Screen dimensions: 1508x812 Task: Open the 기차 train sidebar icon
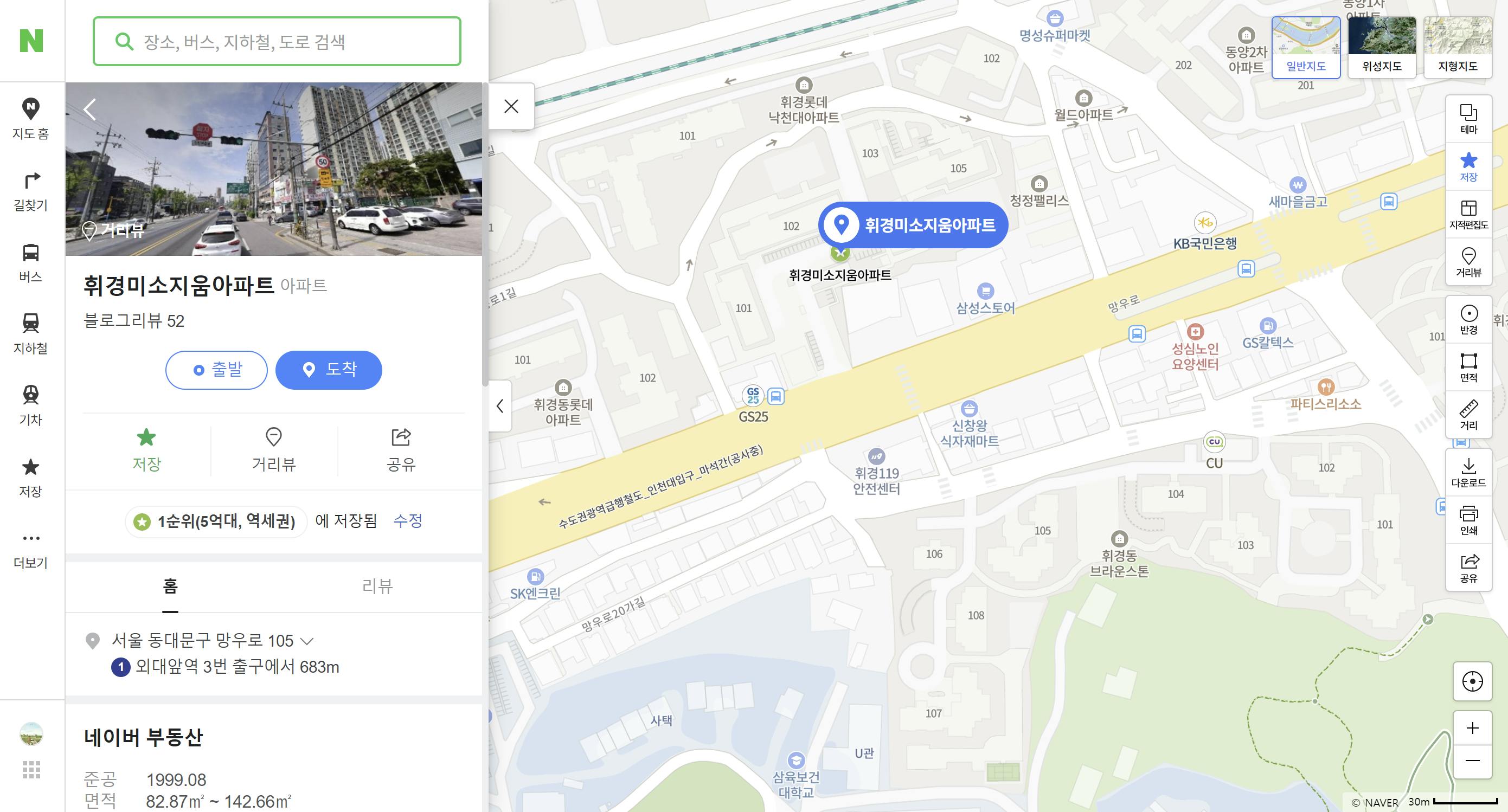pyautogui.click(x=31, y=406)
